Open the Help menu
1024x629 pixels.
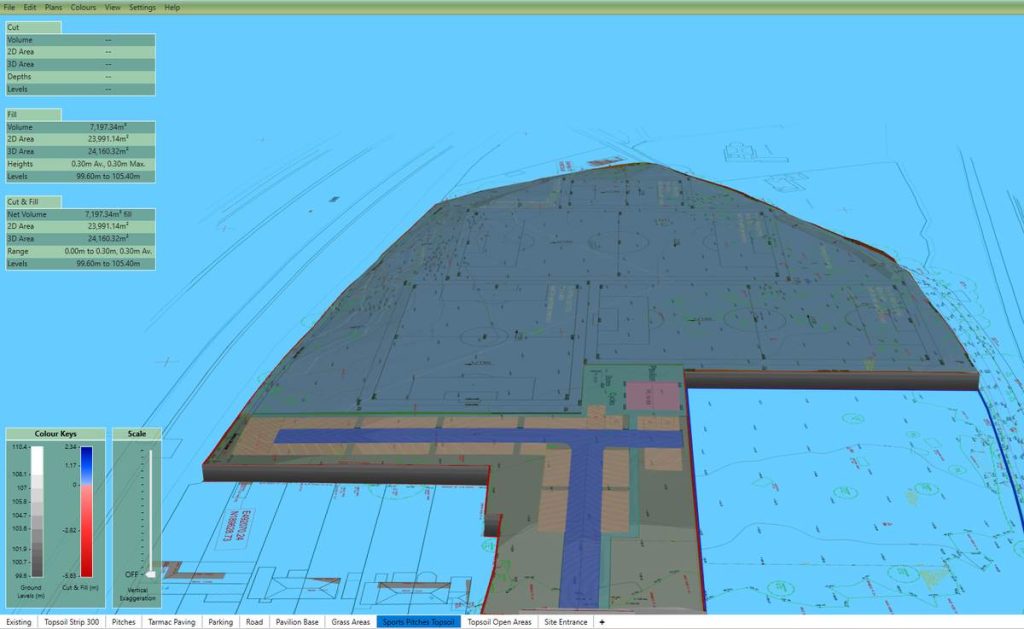pyautogui.click(x=172, y=7)
